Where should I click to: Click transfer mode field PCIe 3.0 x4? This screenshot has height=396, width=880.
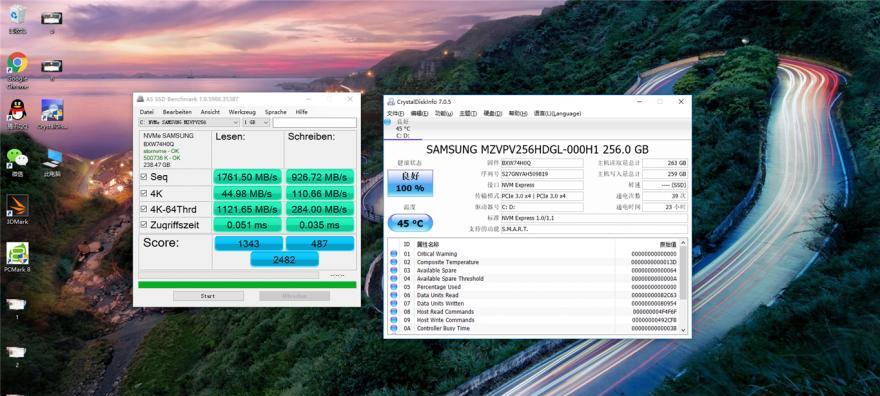542,196
